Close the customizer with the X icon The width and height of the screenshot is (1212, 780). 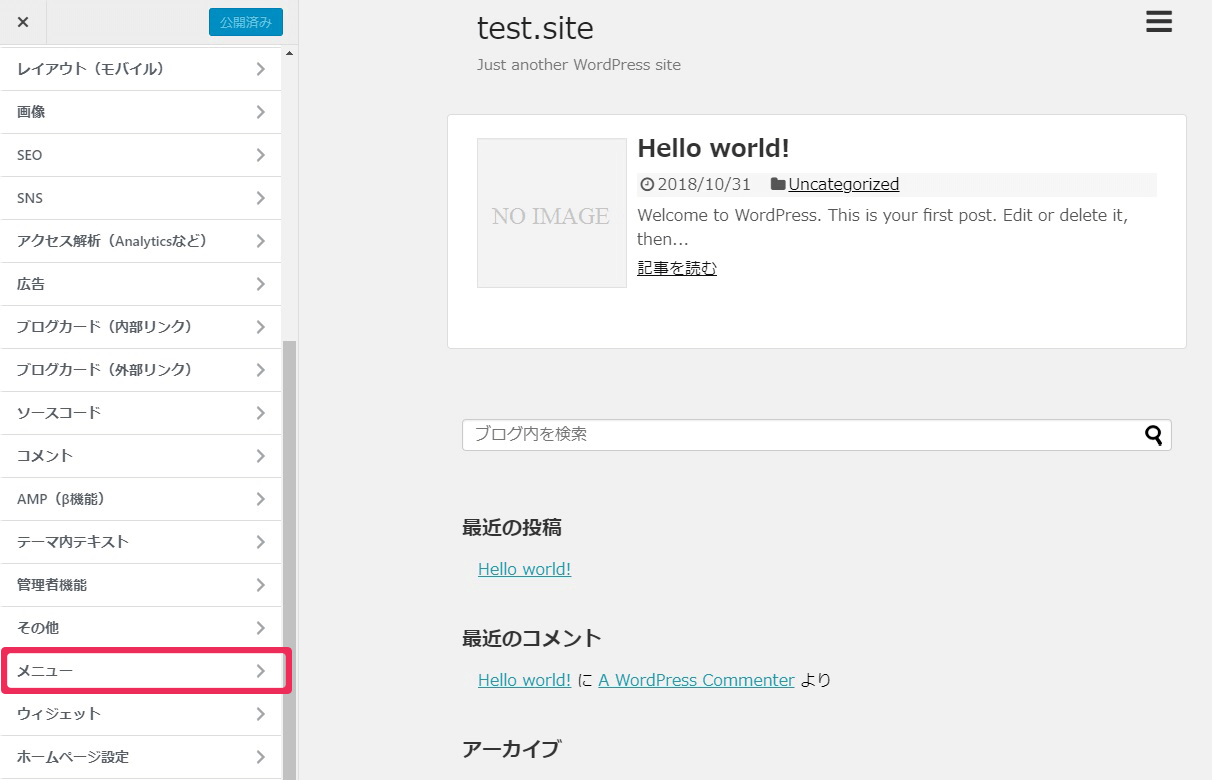[23, 22]
